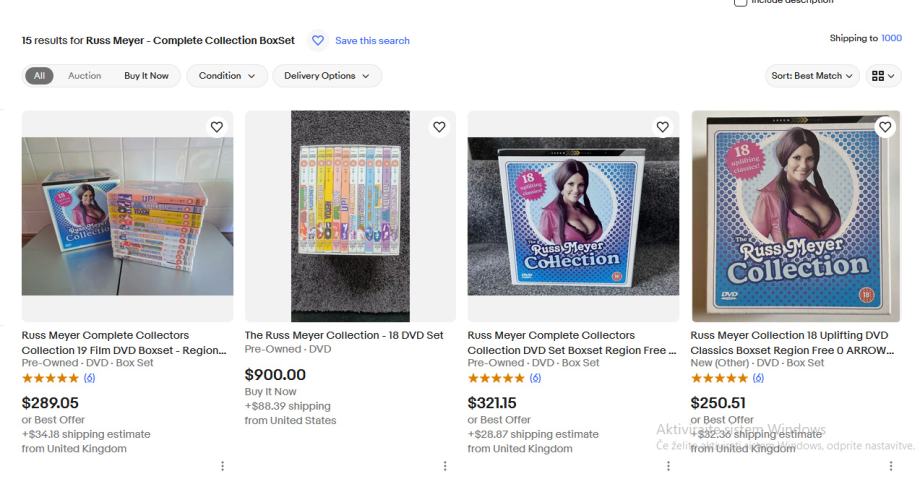
Task: Open the Sort: Best Match dropdown
Action: [814, 76]
